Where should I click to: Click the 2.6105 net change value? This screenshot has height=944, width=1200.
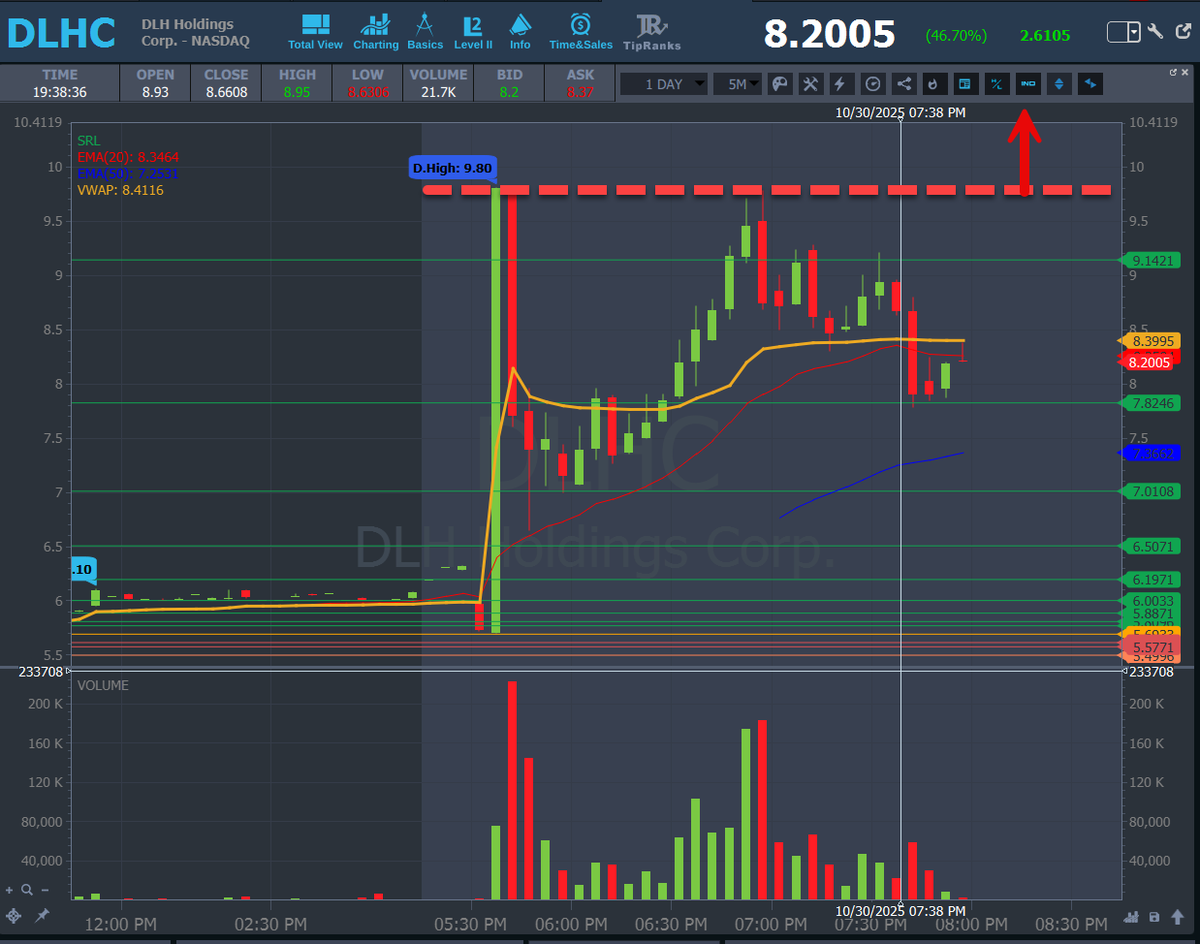pyautogui.click(x=1044, y=36)
